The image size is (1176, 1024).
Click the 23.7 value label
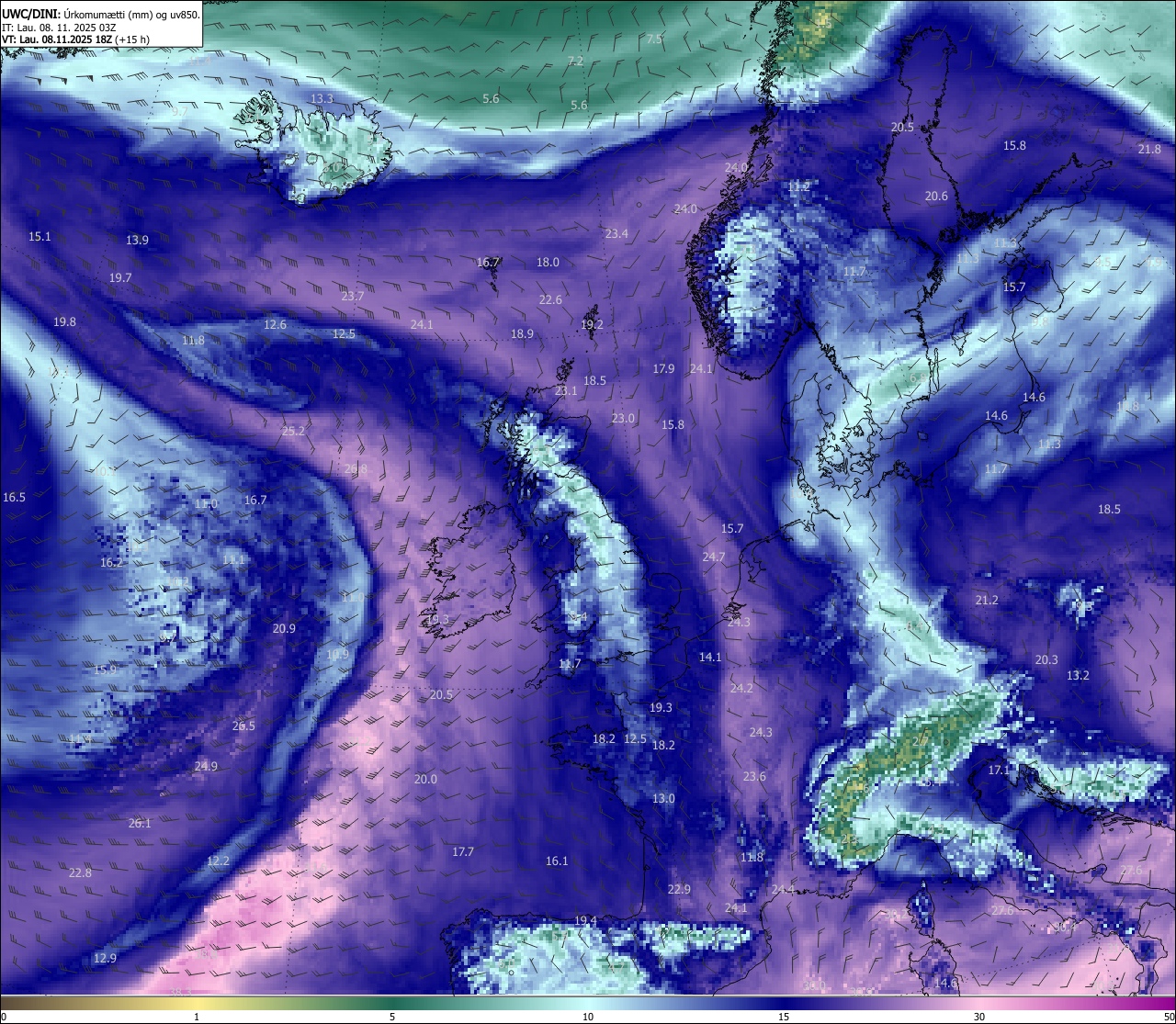[x=353, y=296]
